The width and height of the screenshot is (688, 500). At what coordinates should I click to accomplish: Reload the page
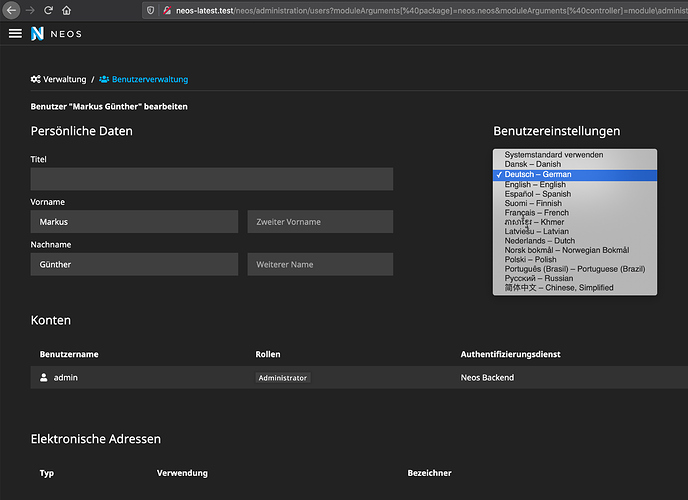click(48, 10)
